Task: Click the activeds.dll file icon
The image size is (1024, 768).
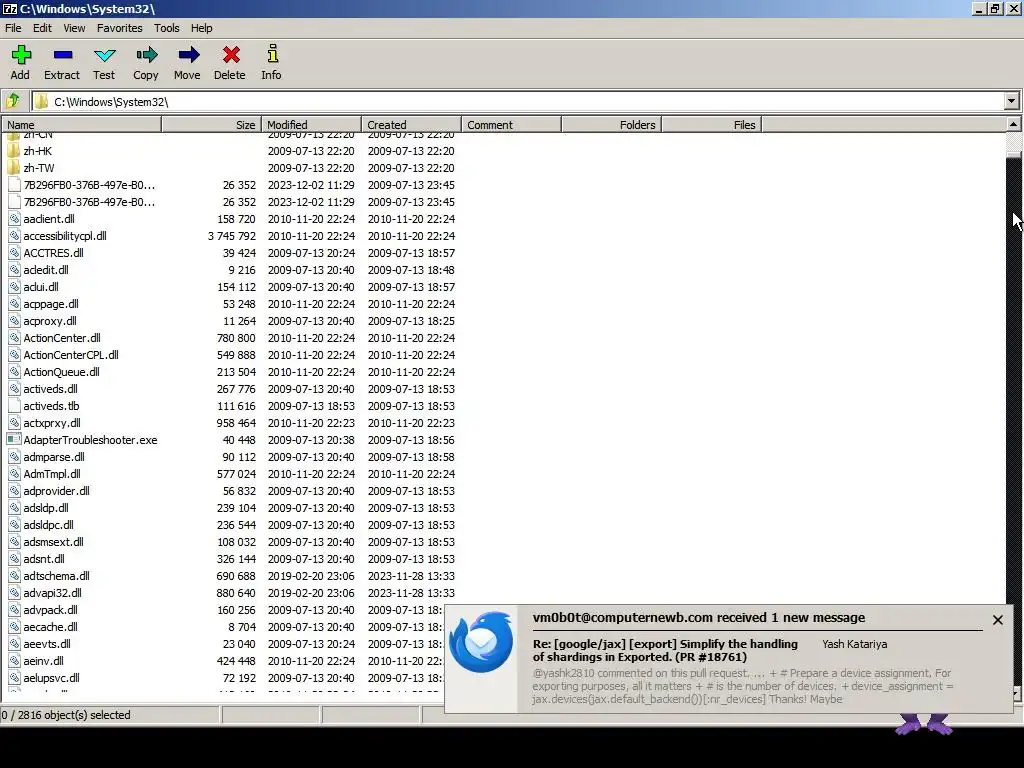Action: (14, 389)
